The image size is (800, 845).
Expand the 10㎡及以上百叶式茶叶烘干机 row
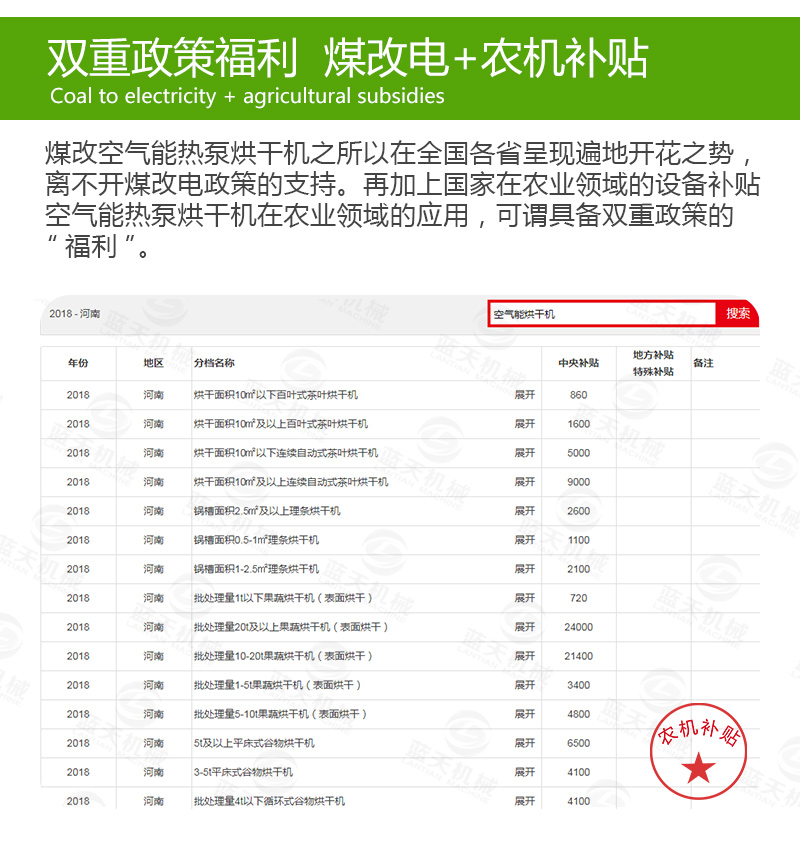524,424
